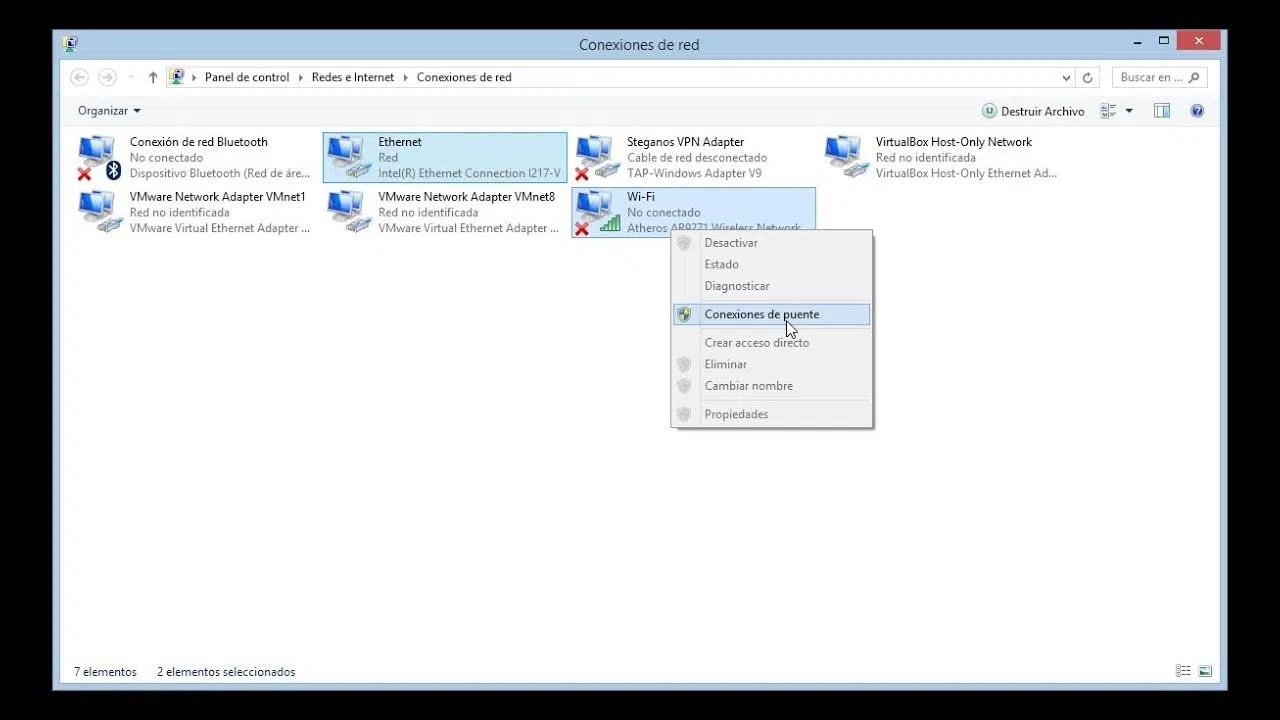This screenshot has height=720, width=1280.
Task: Click Desactivar in the context menu
Action: pyautogui.click(x=731, y=243)
